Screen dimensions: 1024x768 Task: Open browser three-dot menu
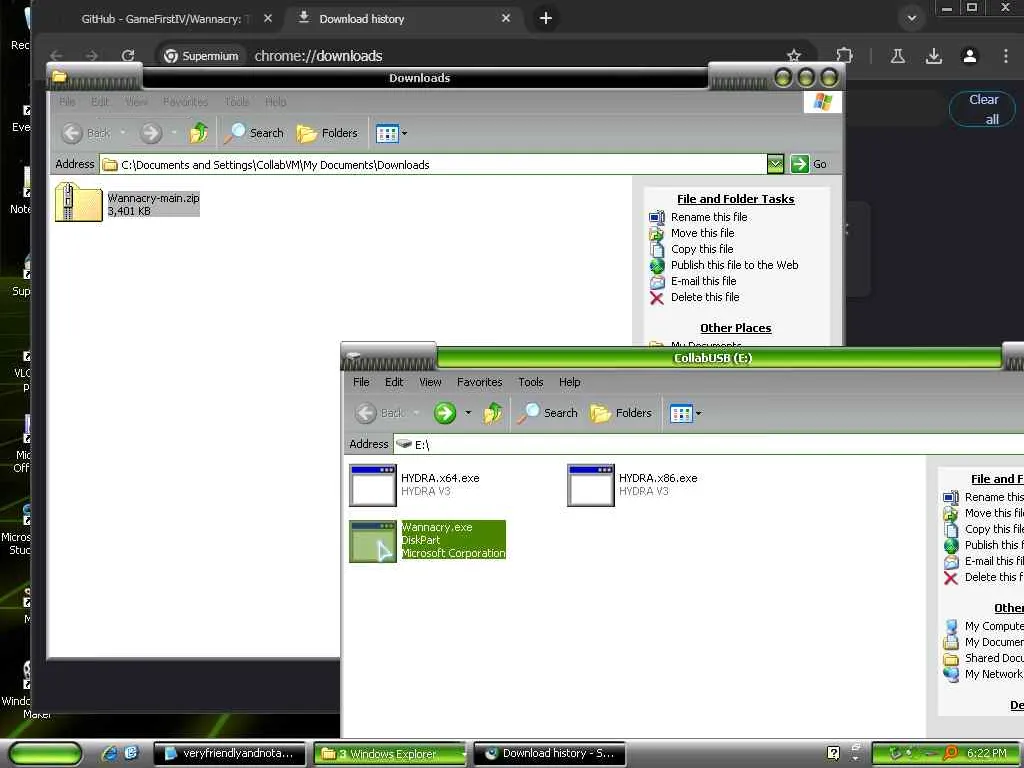(x=1006, y=56)
